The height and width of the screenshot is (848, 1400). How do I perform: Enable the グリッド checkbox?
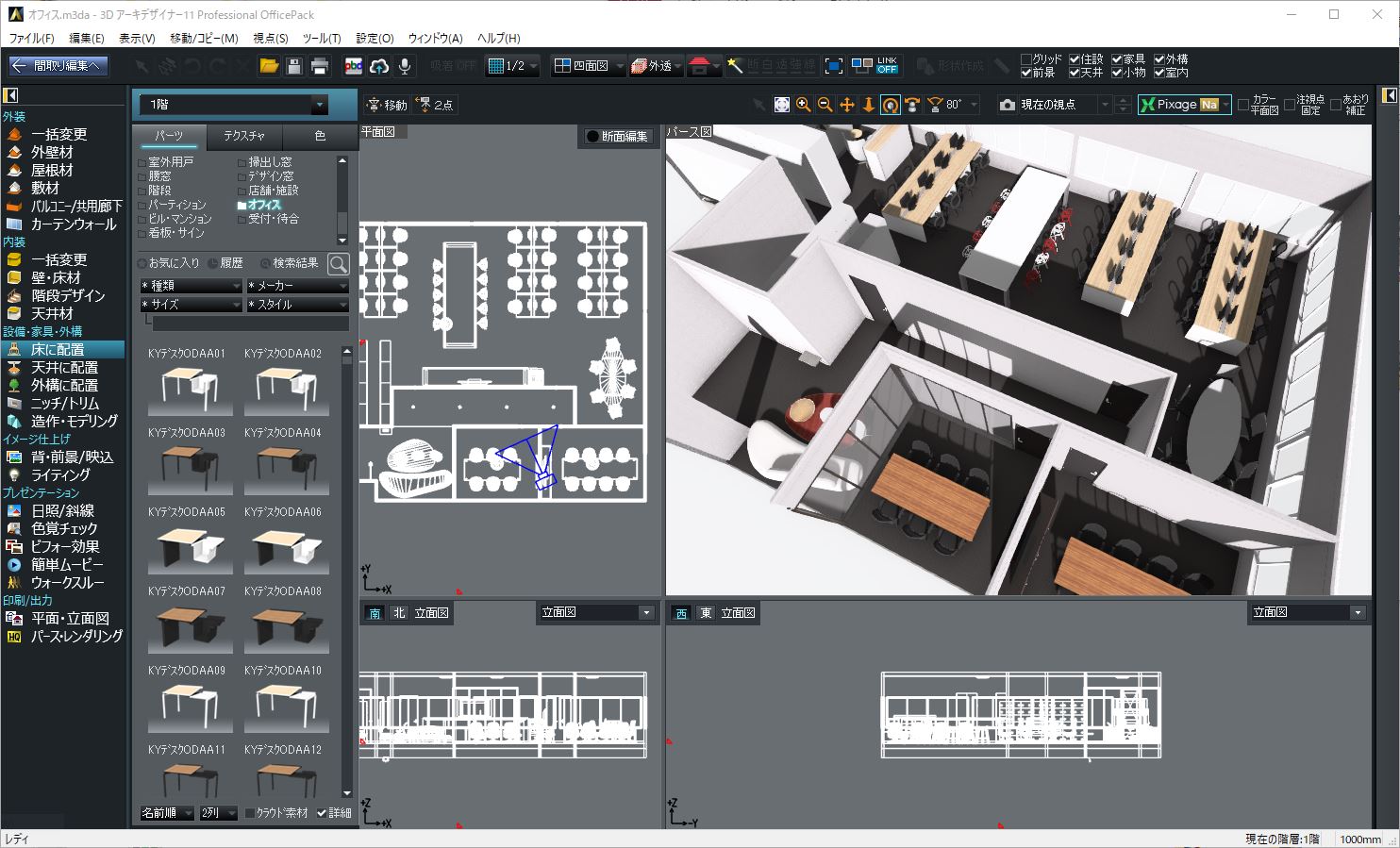(1026, 59)
